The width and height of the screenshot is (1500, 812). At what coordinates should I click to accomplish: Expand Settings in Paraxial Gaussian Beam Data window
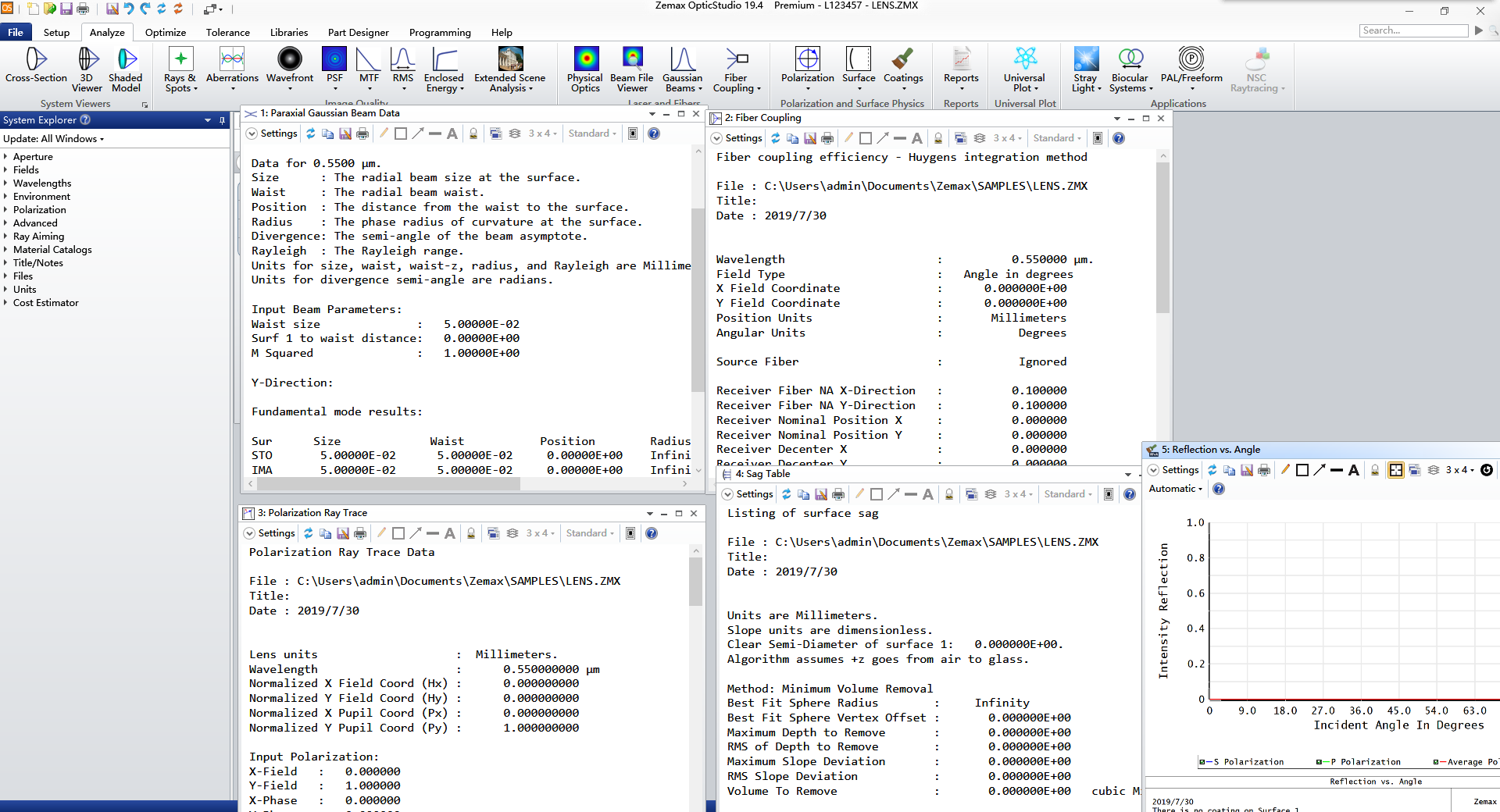[x=271, y=134]
